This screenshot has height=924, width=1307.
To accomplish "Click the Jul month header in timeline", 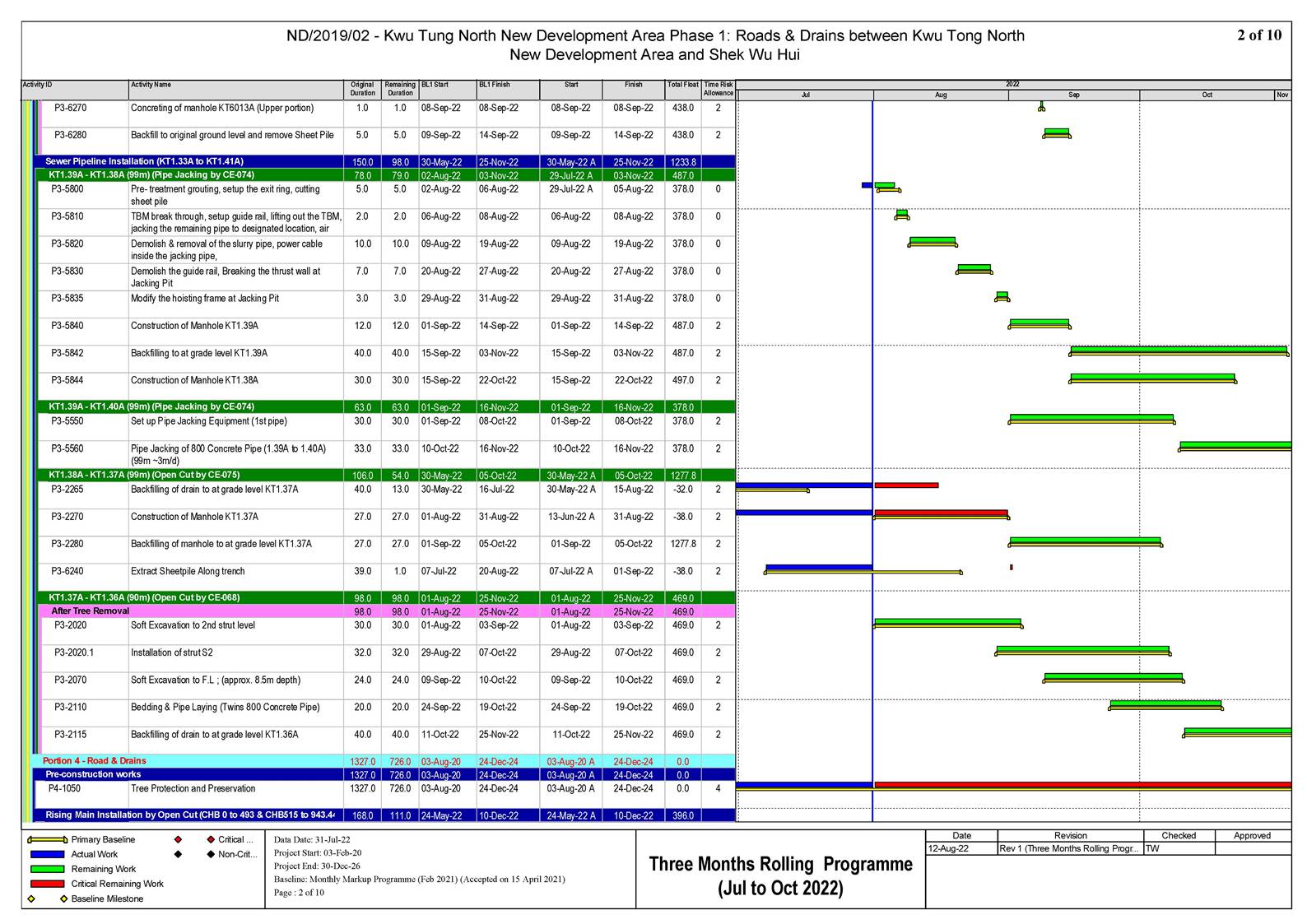I will coord(806,95).
